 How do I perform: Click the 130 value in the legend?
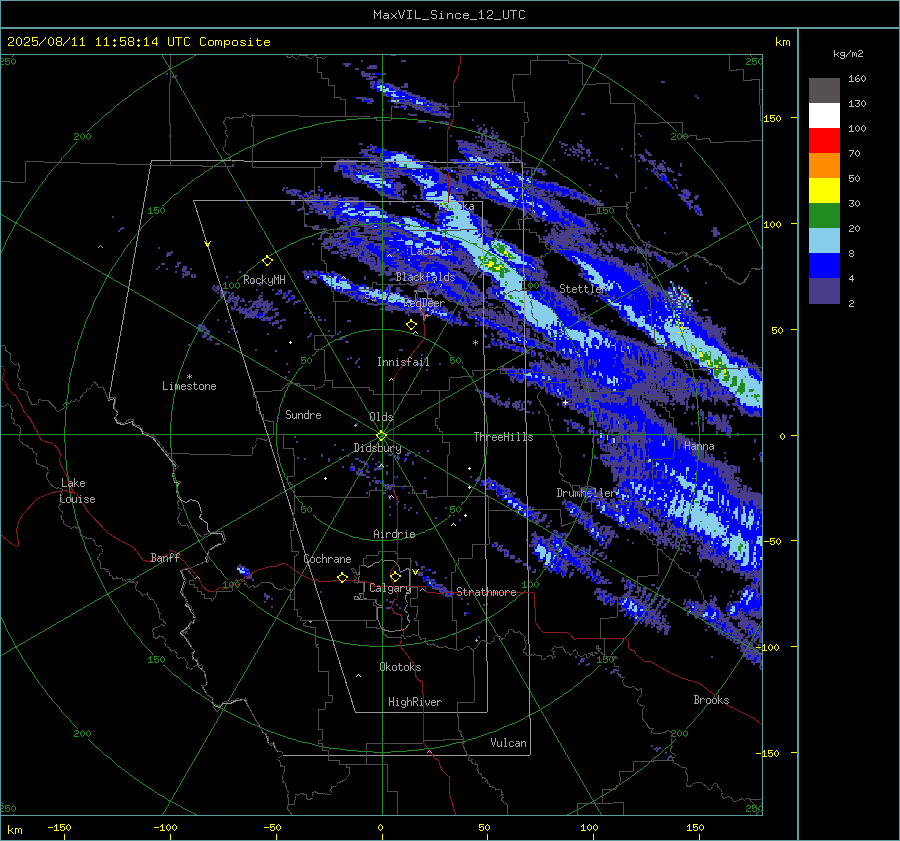click(x=857, y=104)
